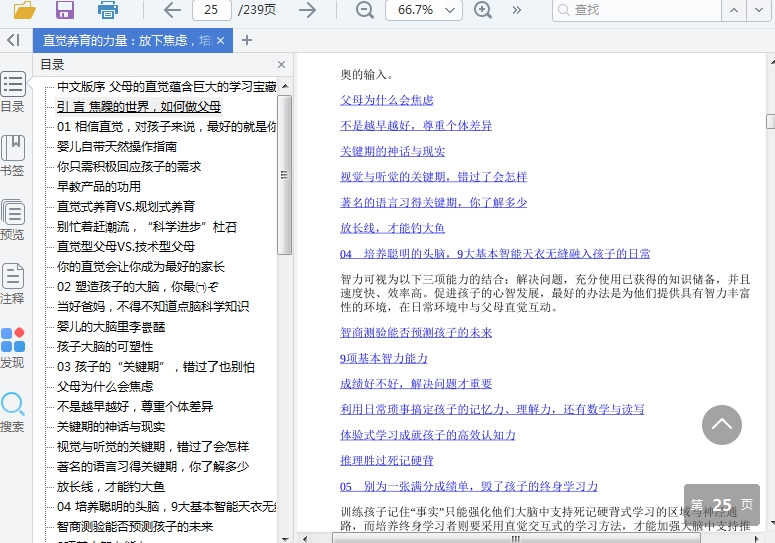Follow the link 不是越早越好，尊重个体差异
This screenshot has height=543, width=775.
click(416, 125)
